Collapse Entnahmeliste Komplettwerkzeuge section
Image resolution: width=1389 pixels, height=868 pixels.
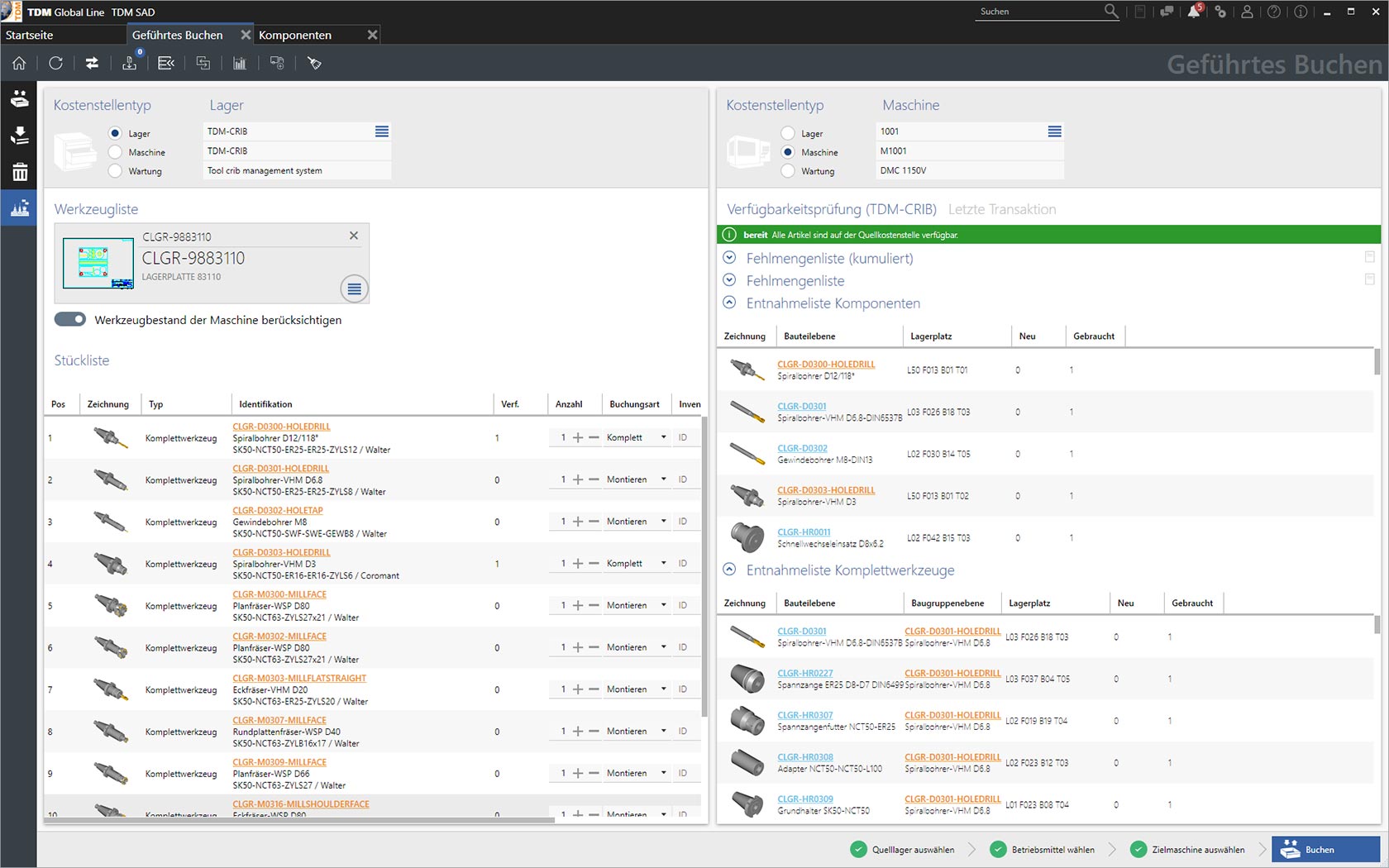click(x=729, y=570)
